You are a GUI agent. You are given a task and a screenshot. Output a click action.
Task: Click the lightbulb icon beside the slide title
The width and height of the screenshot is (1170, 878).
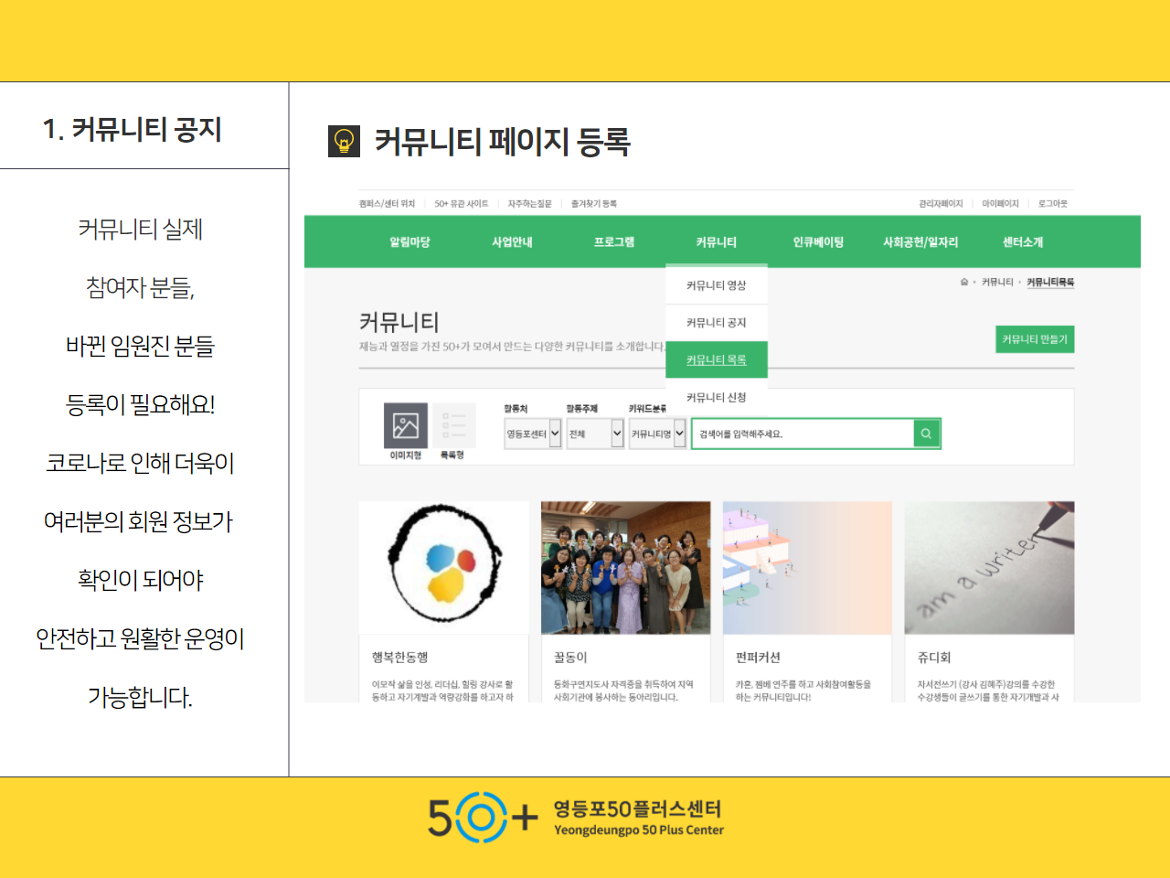coord(344,142)
